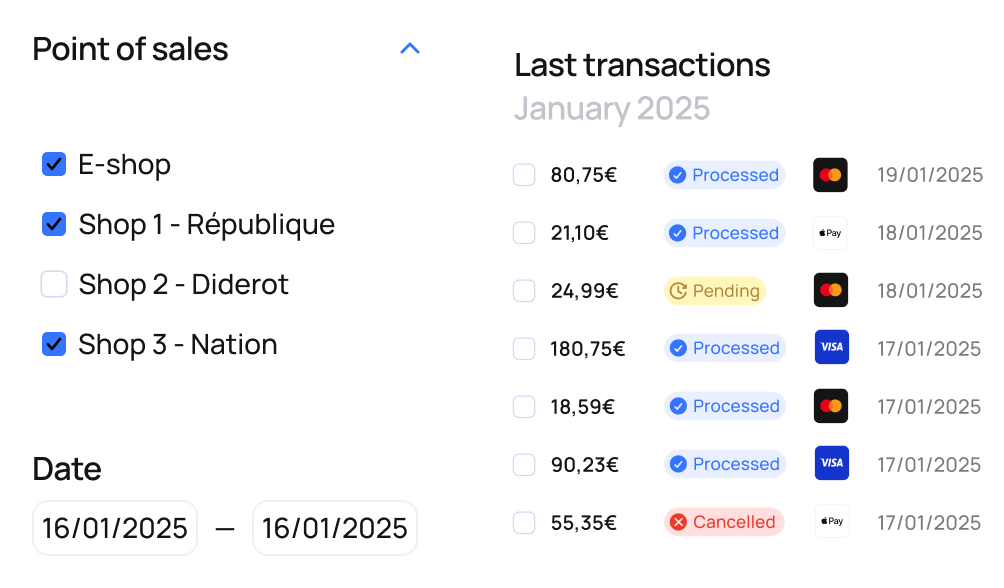
Task: Toggle Shop 1 - République checkbox
Action: (x=54, y=224)
